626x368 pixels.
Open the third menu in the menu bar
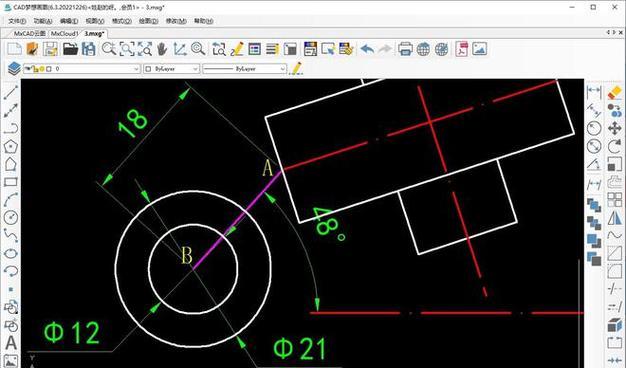[69, 21]
